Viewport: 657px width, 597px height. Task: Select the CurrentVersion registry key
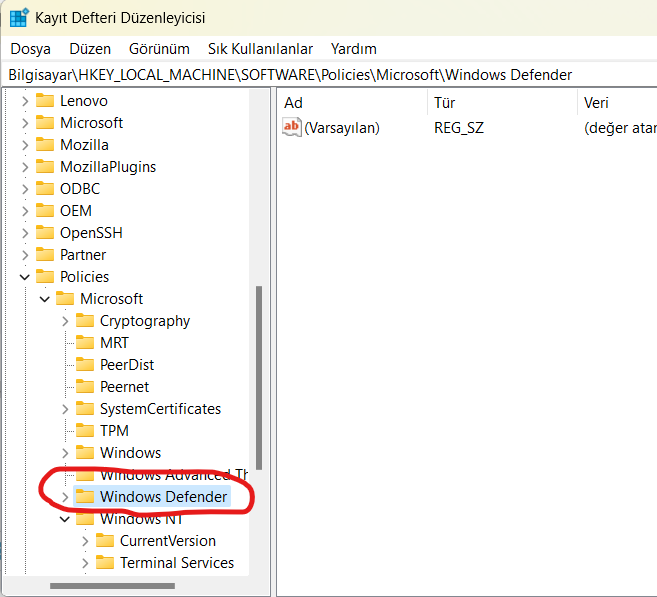167,540
